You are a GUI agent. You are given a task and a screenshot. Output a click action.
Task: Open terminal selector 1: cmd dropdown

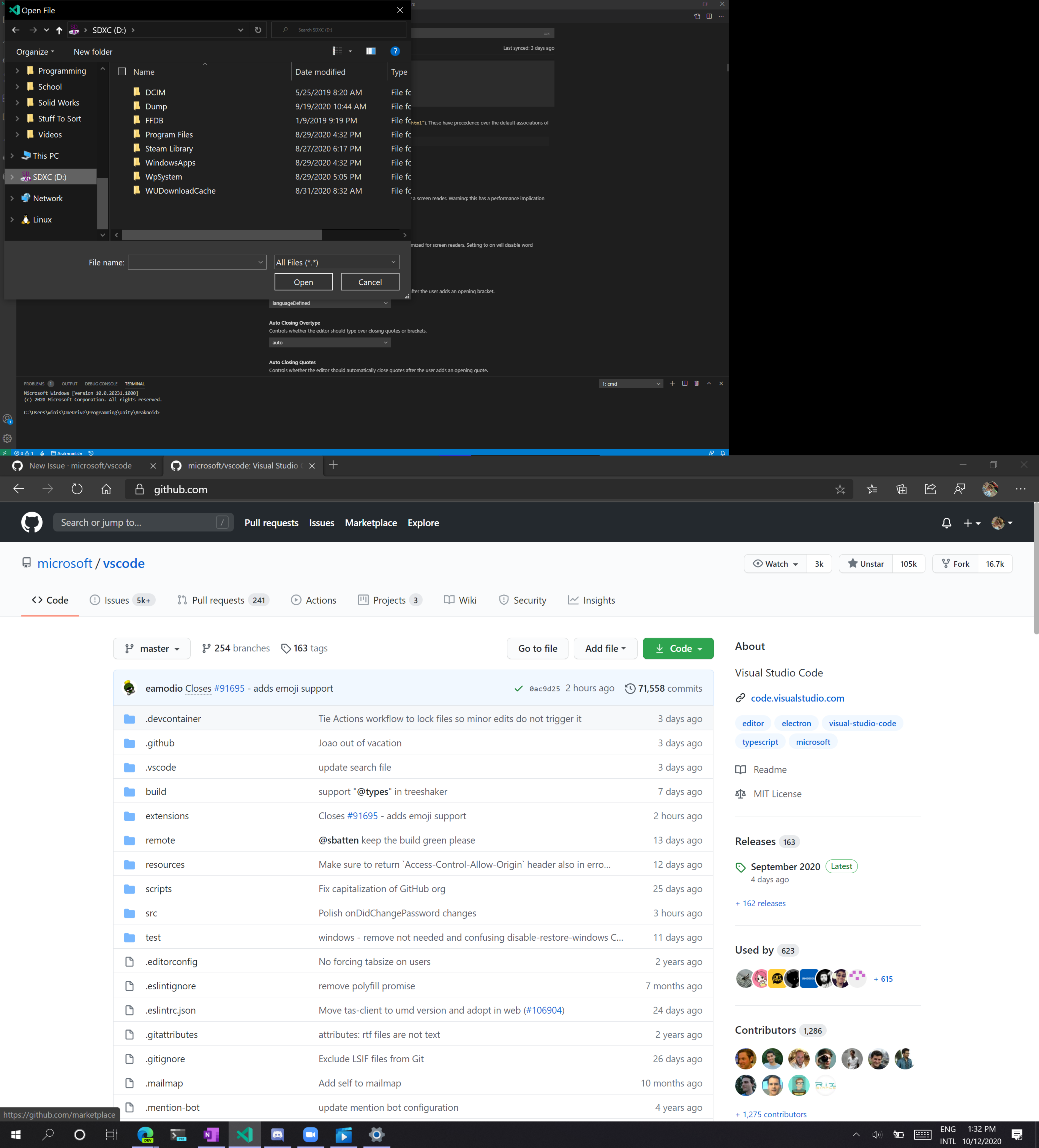pyautogui.click(x=631, y=384)
